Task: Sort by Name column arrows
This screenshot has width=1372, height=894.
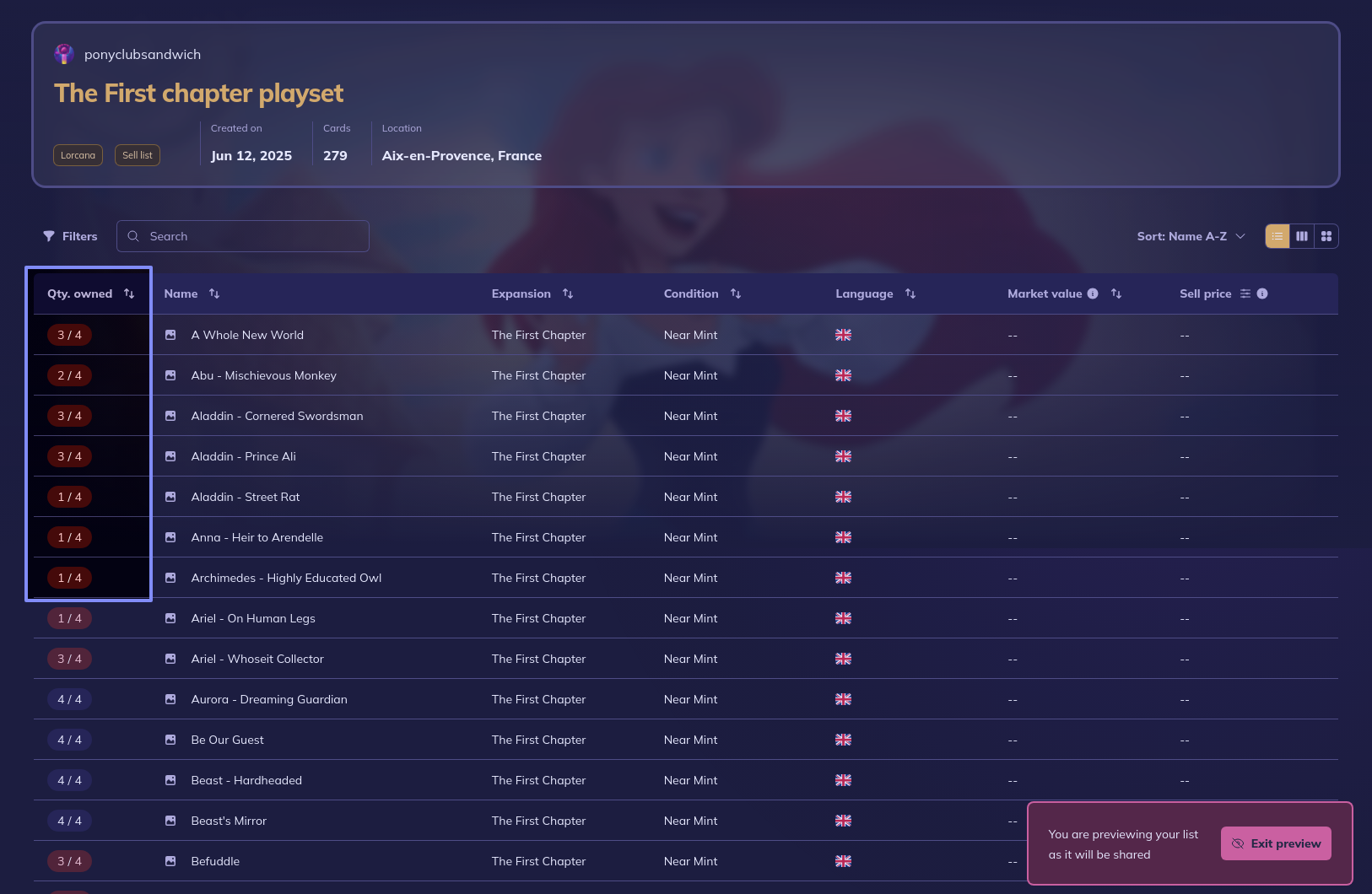Action: (x=214, y=294)
